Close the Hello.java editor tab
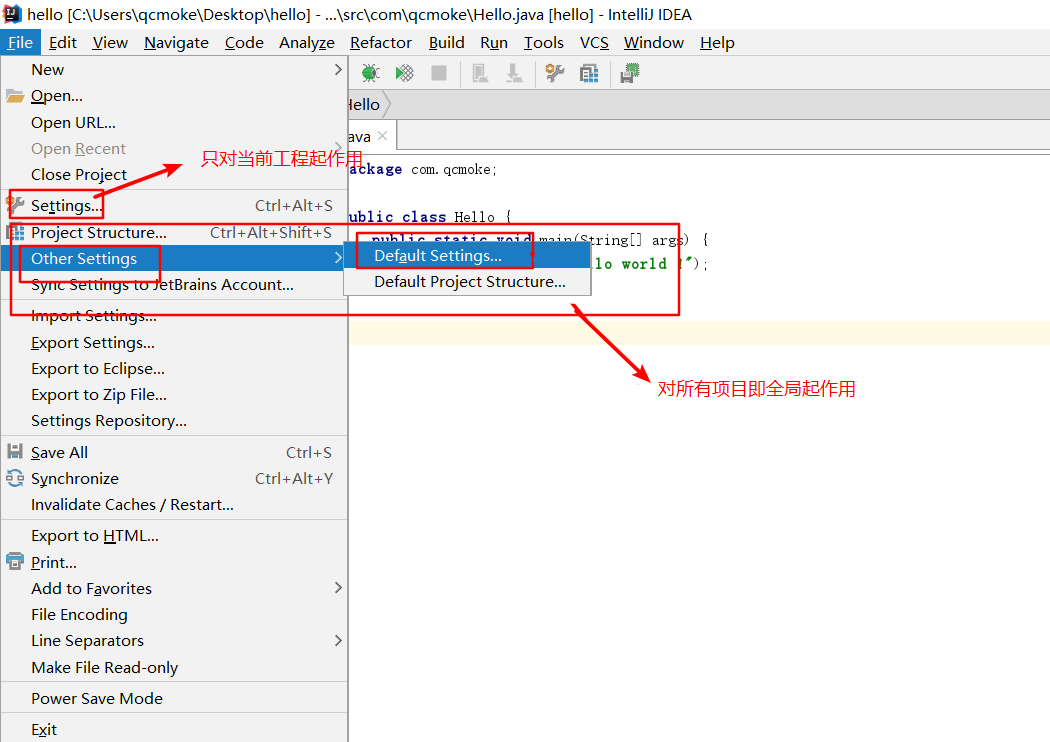1050x742 pixels. point(382,136)
